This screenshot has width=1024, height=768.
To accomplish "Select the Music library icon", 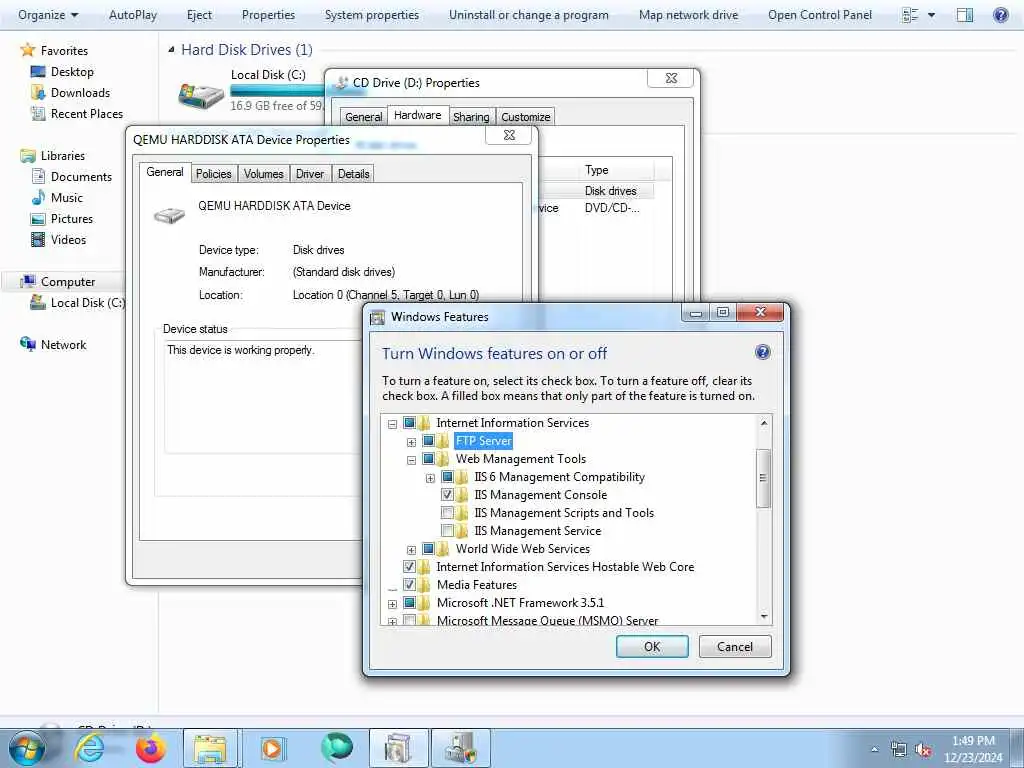I will (x=38, y=197).
